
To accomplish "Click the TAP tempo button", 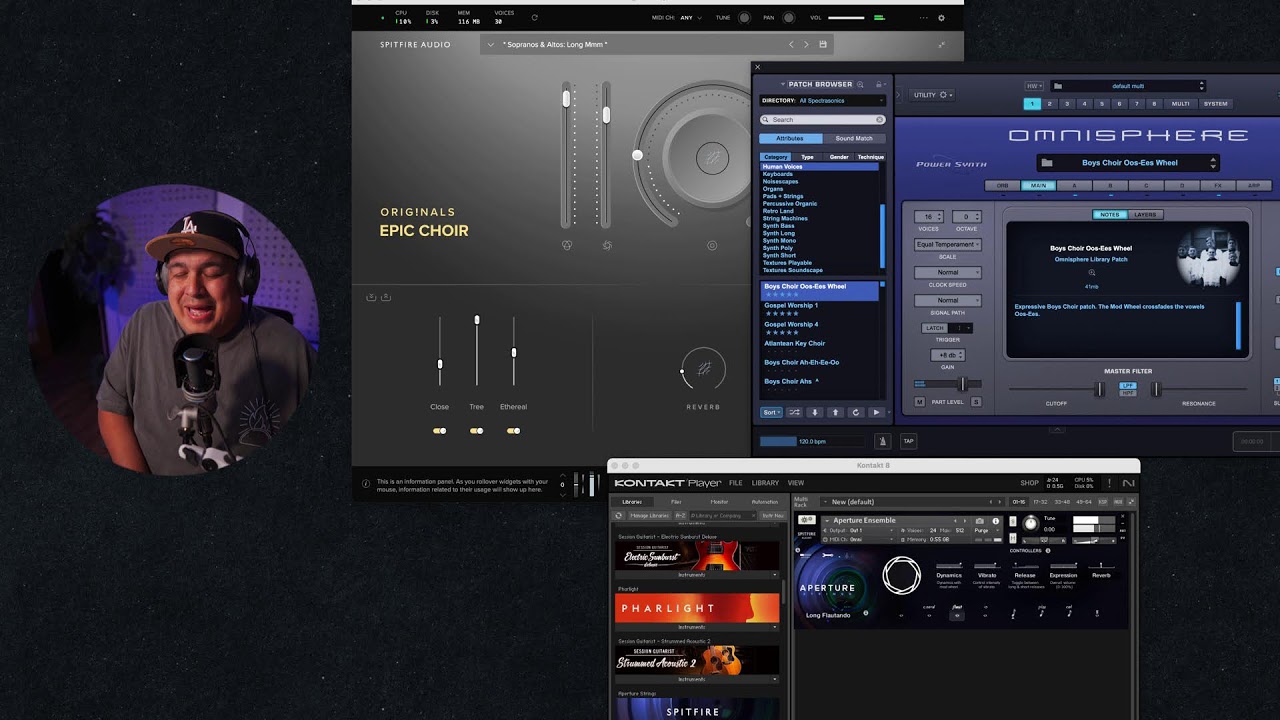I will click(x=909, y=441).
